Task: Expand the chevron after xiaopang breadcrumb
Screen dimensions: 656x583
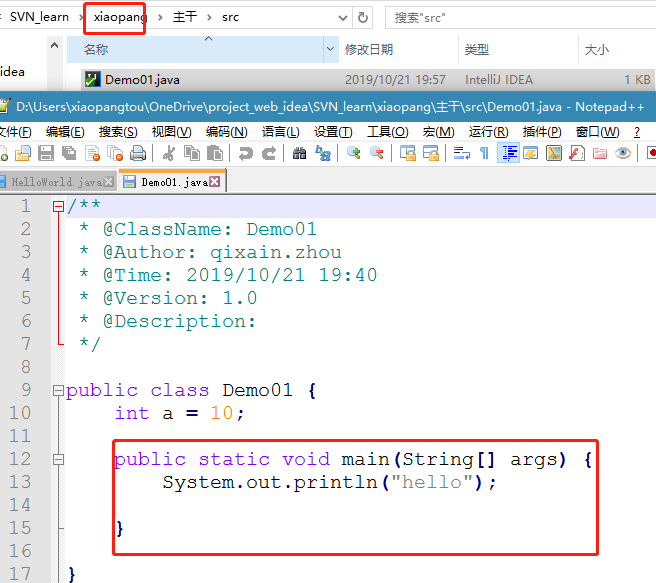Action: coord(160,18)
